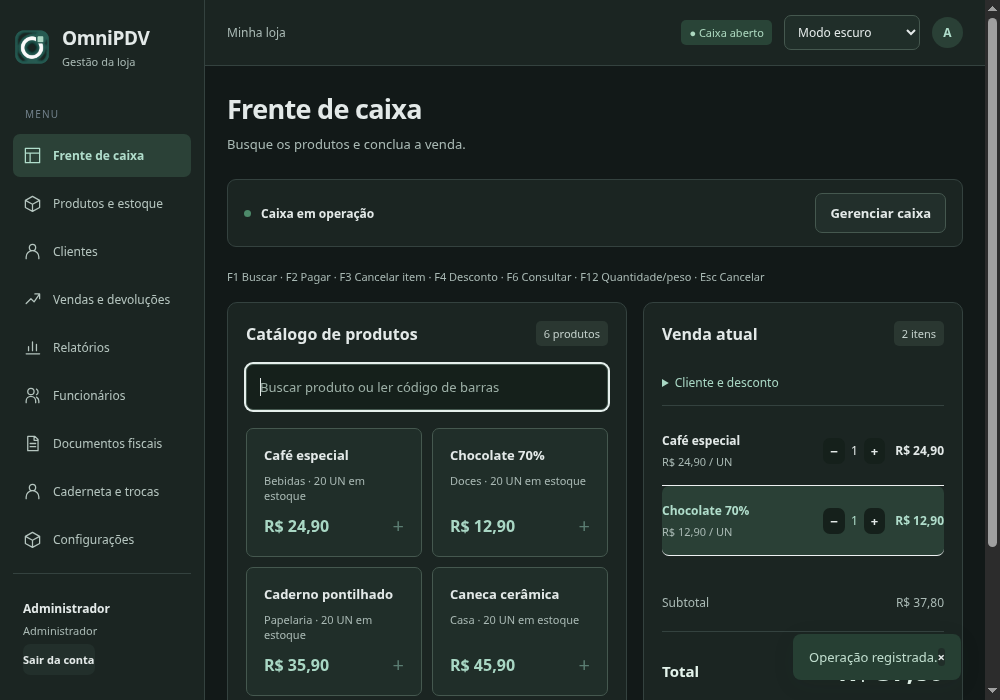Click the Configurações cube icon
The height and width of the screenshot is (700, 1000).
click(x=33, y=539)
